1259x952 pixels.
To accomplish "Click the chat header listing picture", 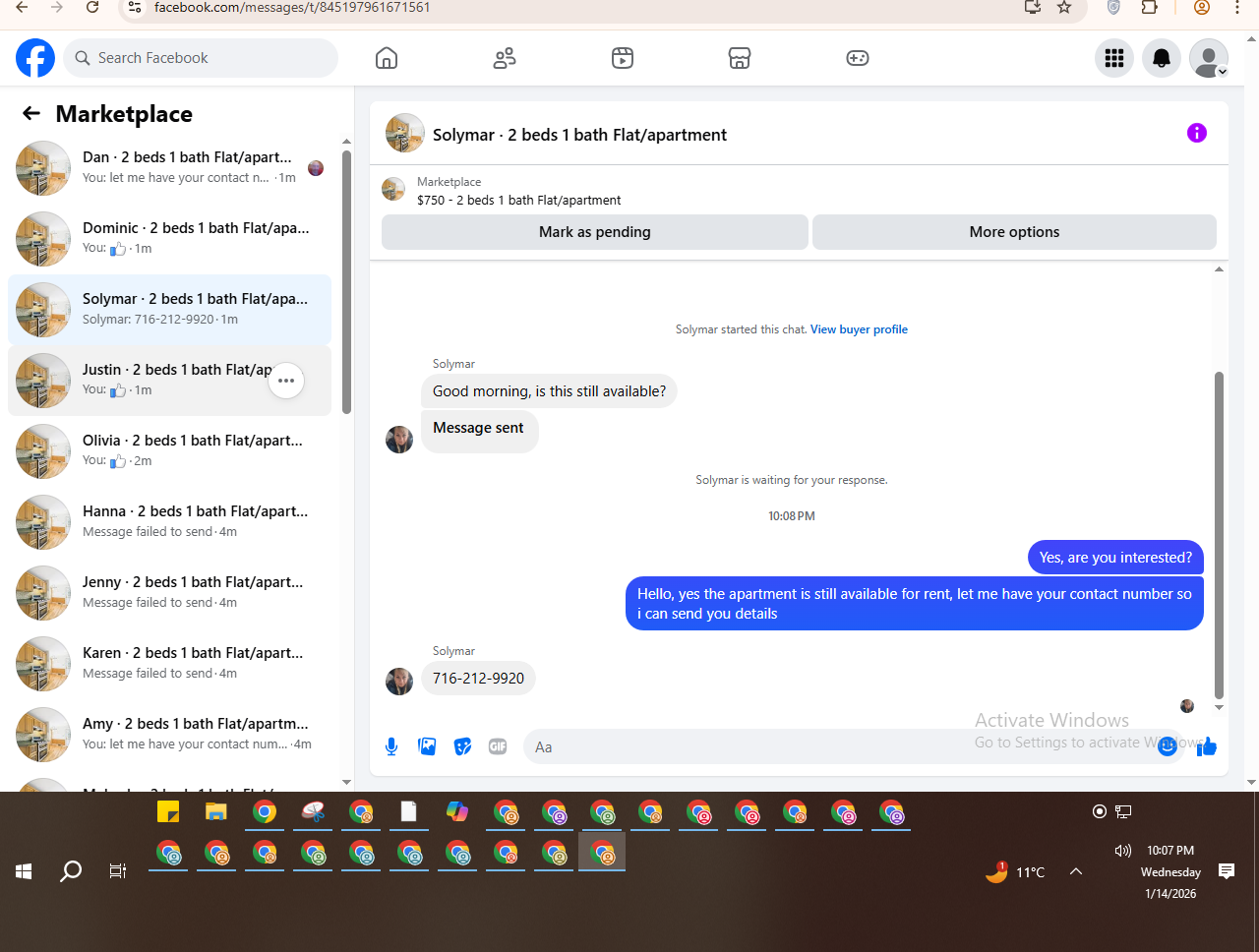I will [x=404, y=133].
